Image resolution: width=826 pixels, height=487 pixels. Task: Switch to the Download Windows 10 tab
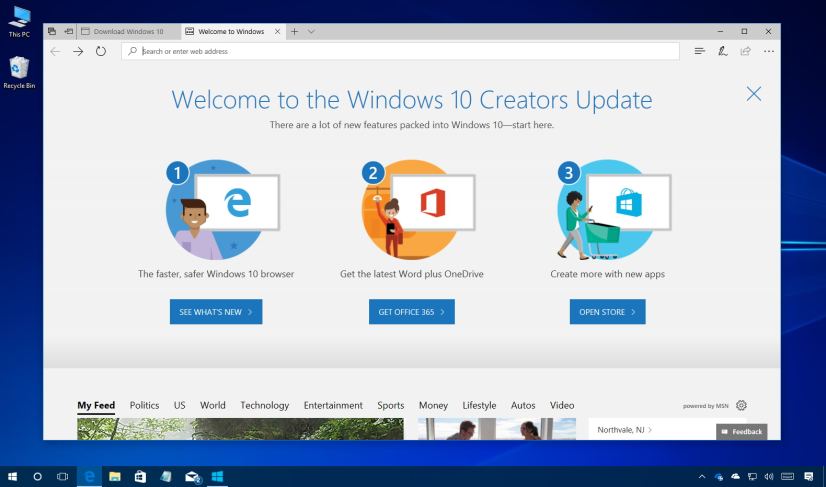tap(129, 32)
